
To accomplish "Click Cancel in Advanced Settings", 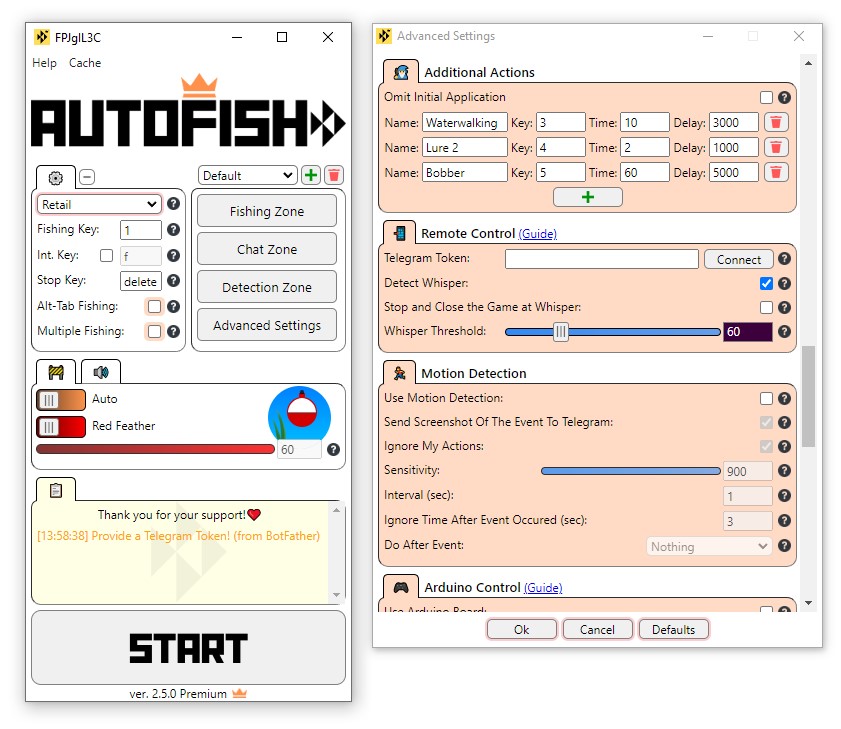I will 597,629.
